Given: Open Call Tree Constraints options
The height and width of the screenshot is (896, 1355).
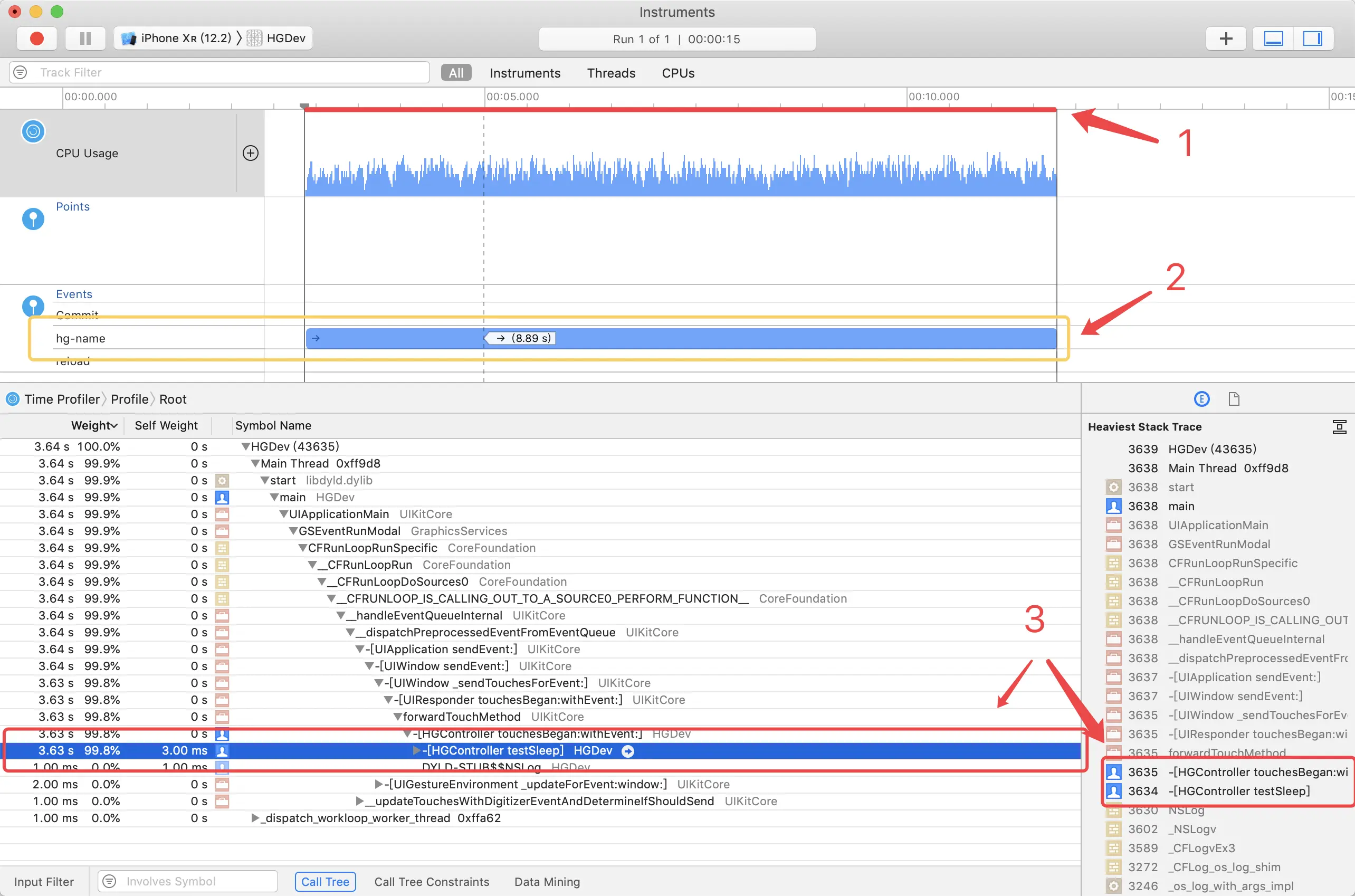Looking at the screenshot, I should (431, 882).
